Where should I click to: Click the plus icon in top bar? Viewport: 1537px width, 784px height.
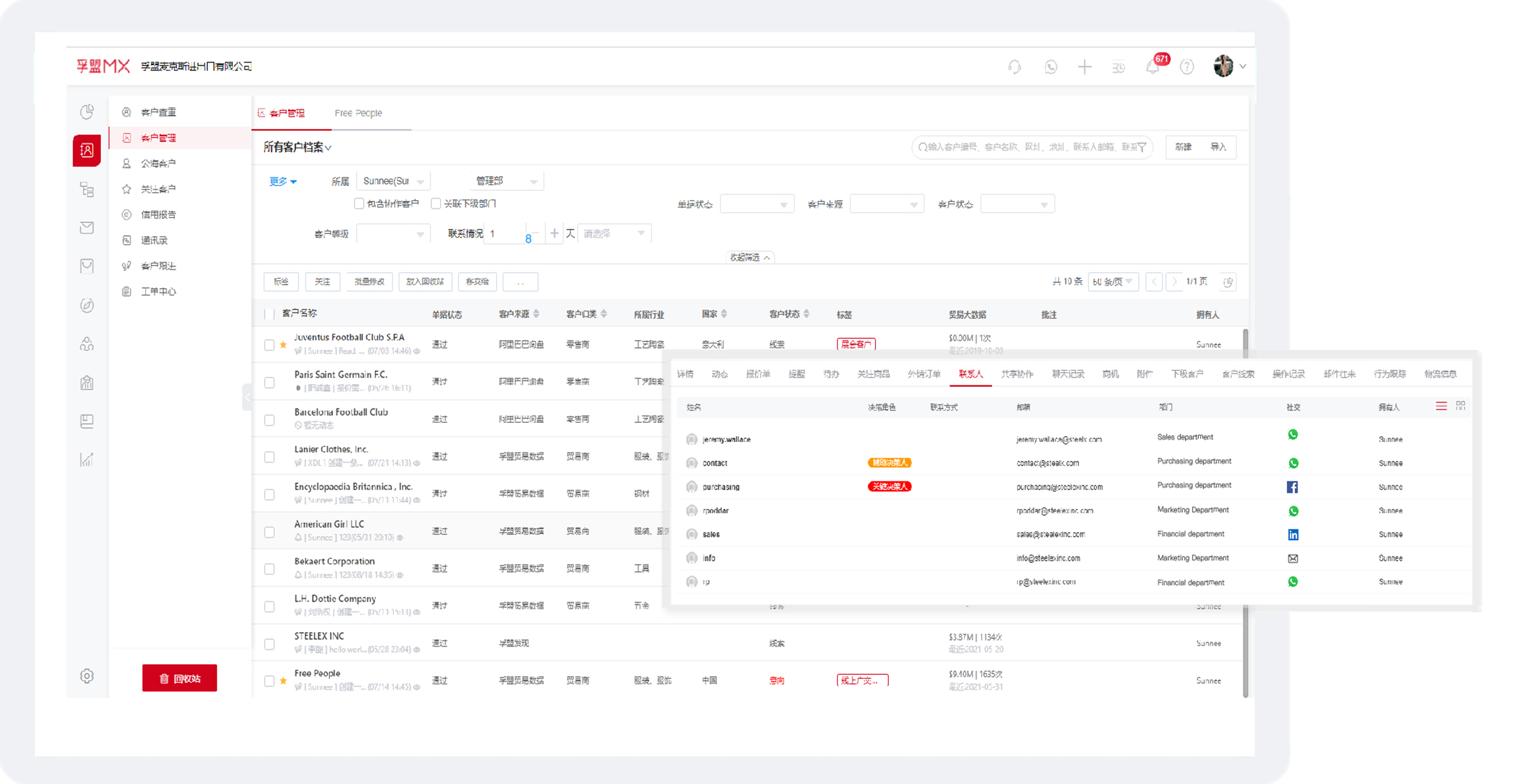[1084, 67]
